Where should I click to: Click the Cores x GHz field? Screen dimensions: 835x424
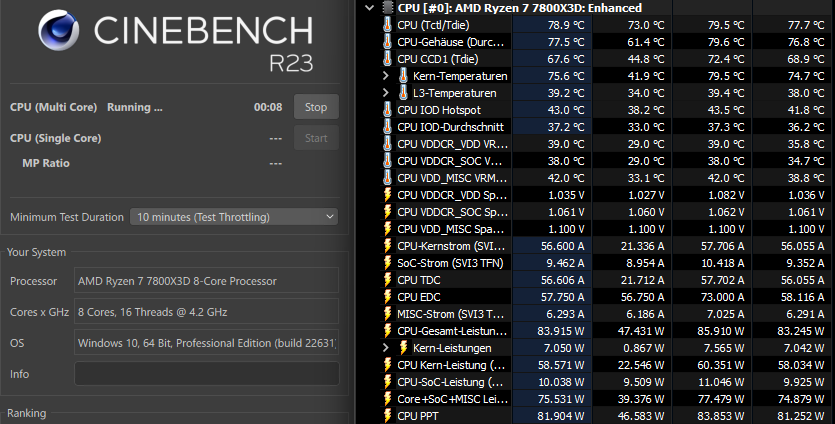(x=207, y=312)
